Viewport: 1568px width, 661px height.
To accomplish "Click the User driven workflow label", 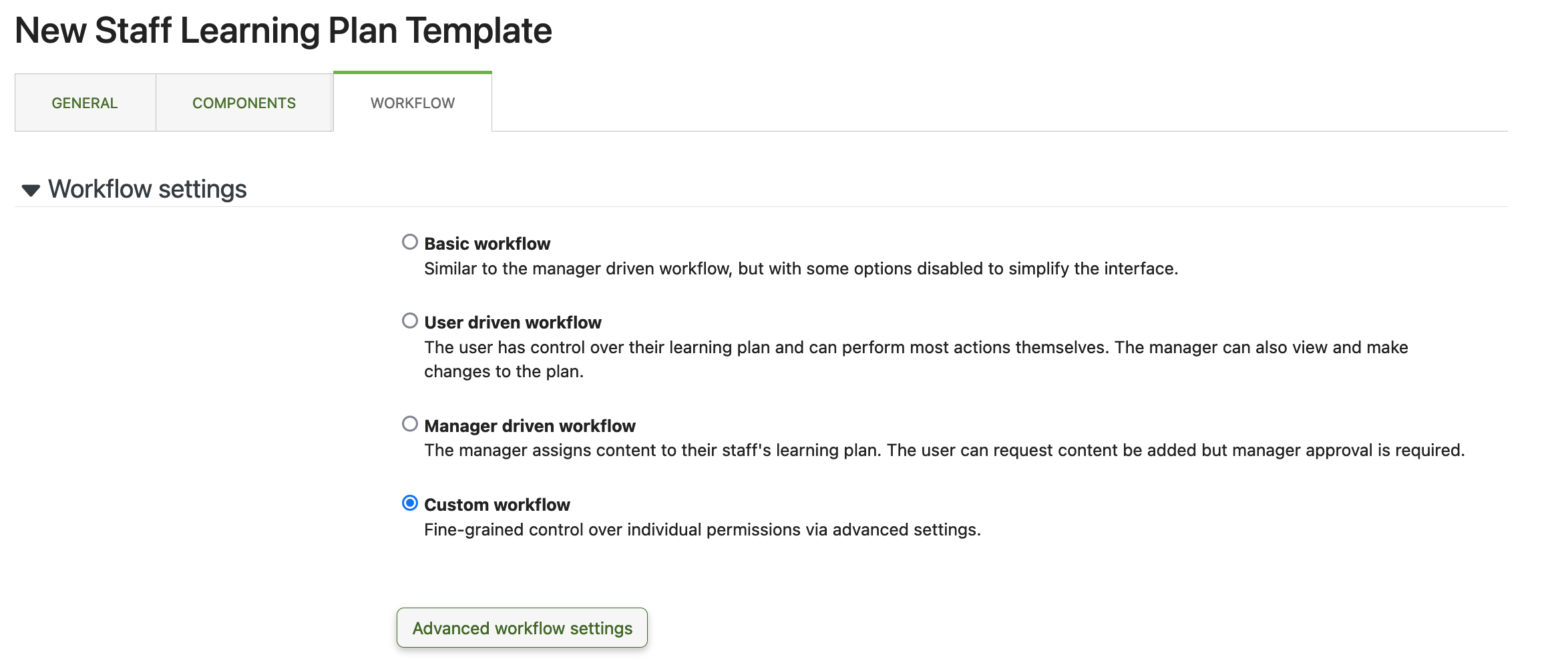I will click(513, 322).
